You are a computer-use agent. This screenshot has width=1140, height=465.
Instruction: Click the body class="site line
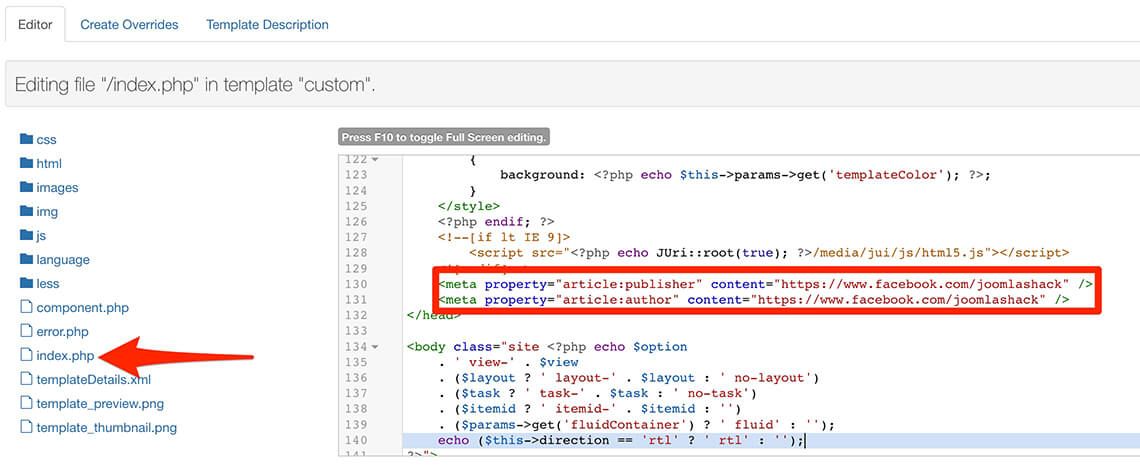[x=547, y=347]
